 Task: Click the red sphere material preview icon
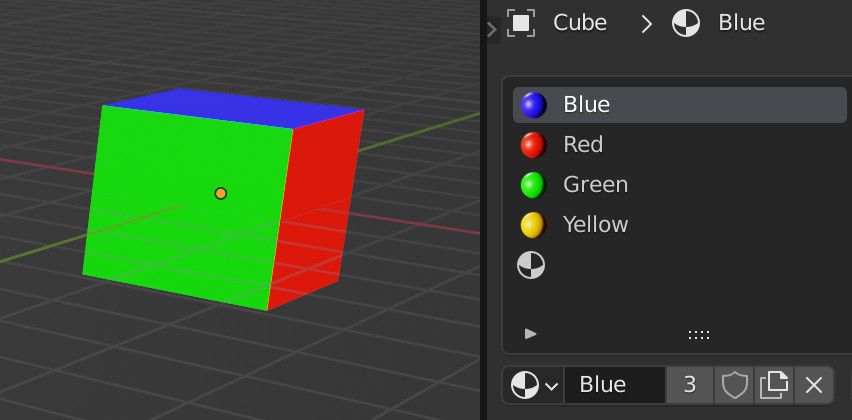(533, 145)
